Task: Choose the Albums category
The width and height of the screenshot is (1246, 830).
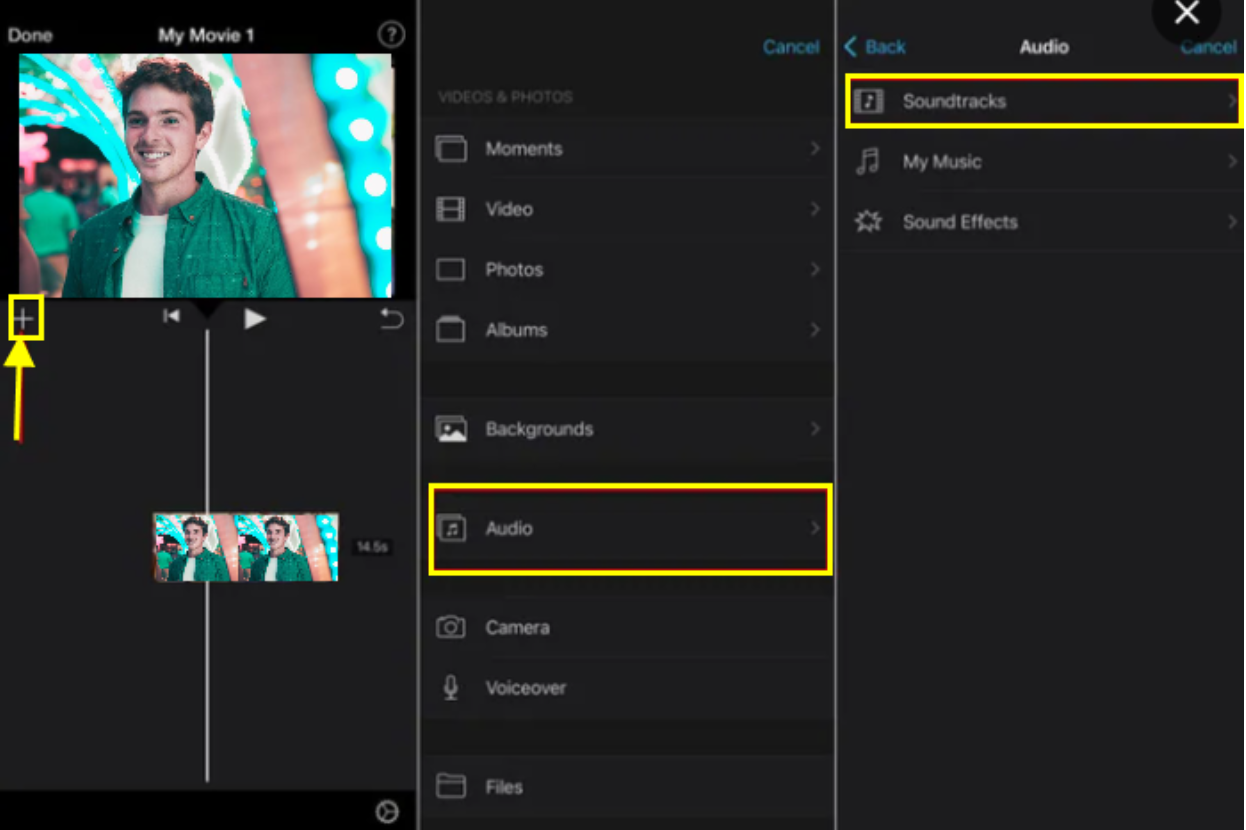Action: coord(516,330)
